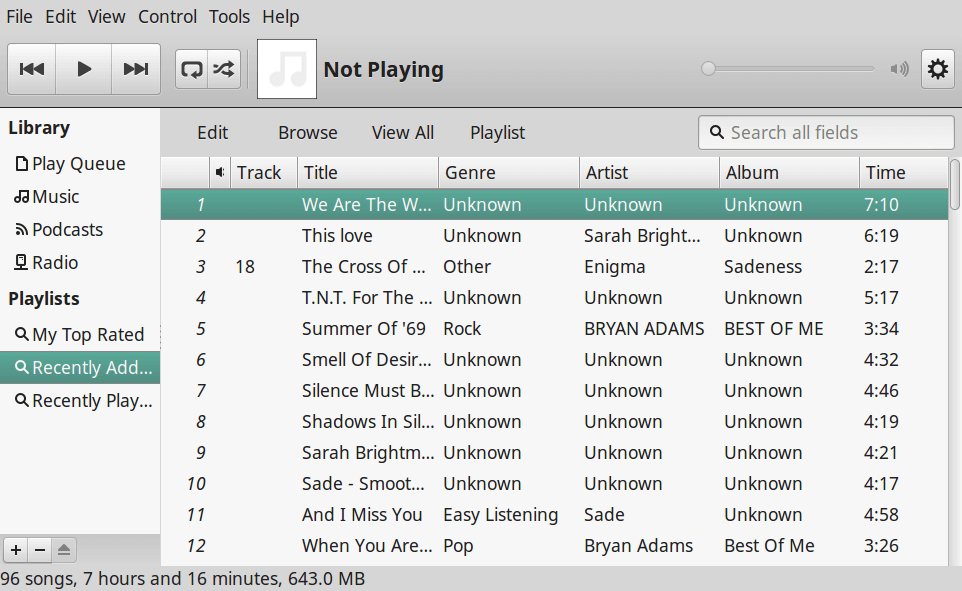Click the Radio device icon
The width and height of the screenshot is (962, 591).
point(21,263)
